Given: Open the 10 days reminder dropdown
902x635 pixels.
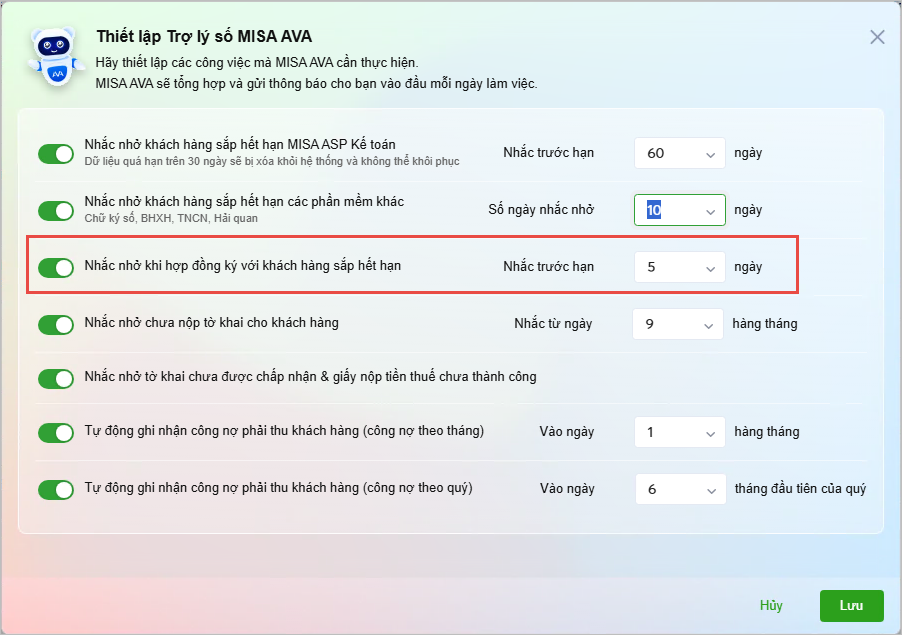Looking at the screenshot, I should pos(679,210).
